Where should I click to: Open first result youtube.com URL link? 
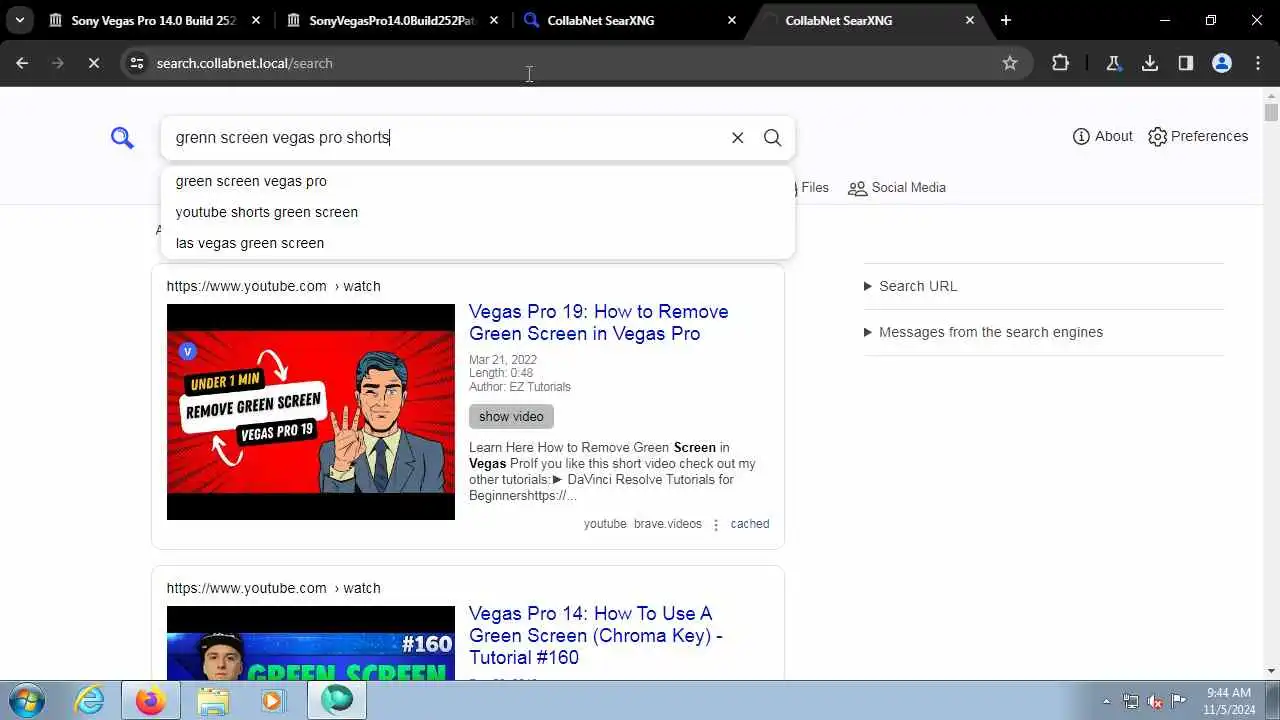pos(273,286)
